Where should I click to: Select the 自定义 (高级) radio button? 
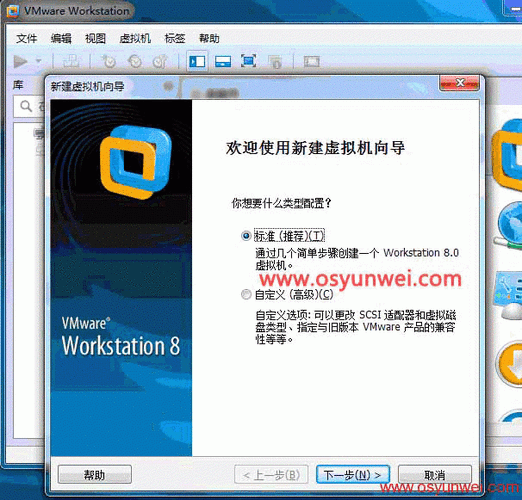click(x=246, y=295)
